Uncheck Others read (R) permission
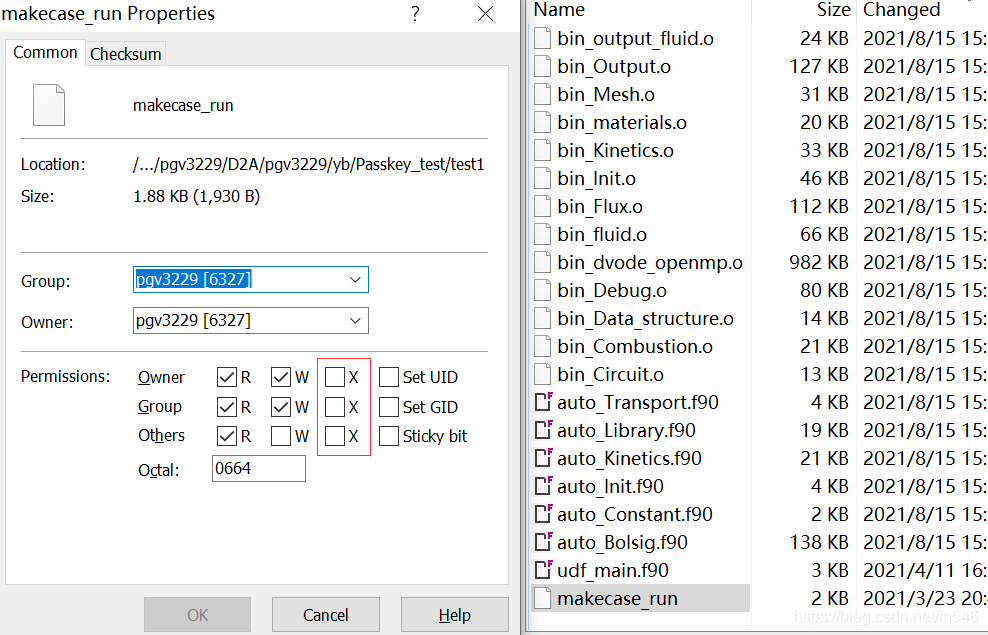 [226, 435]
